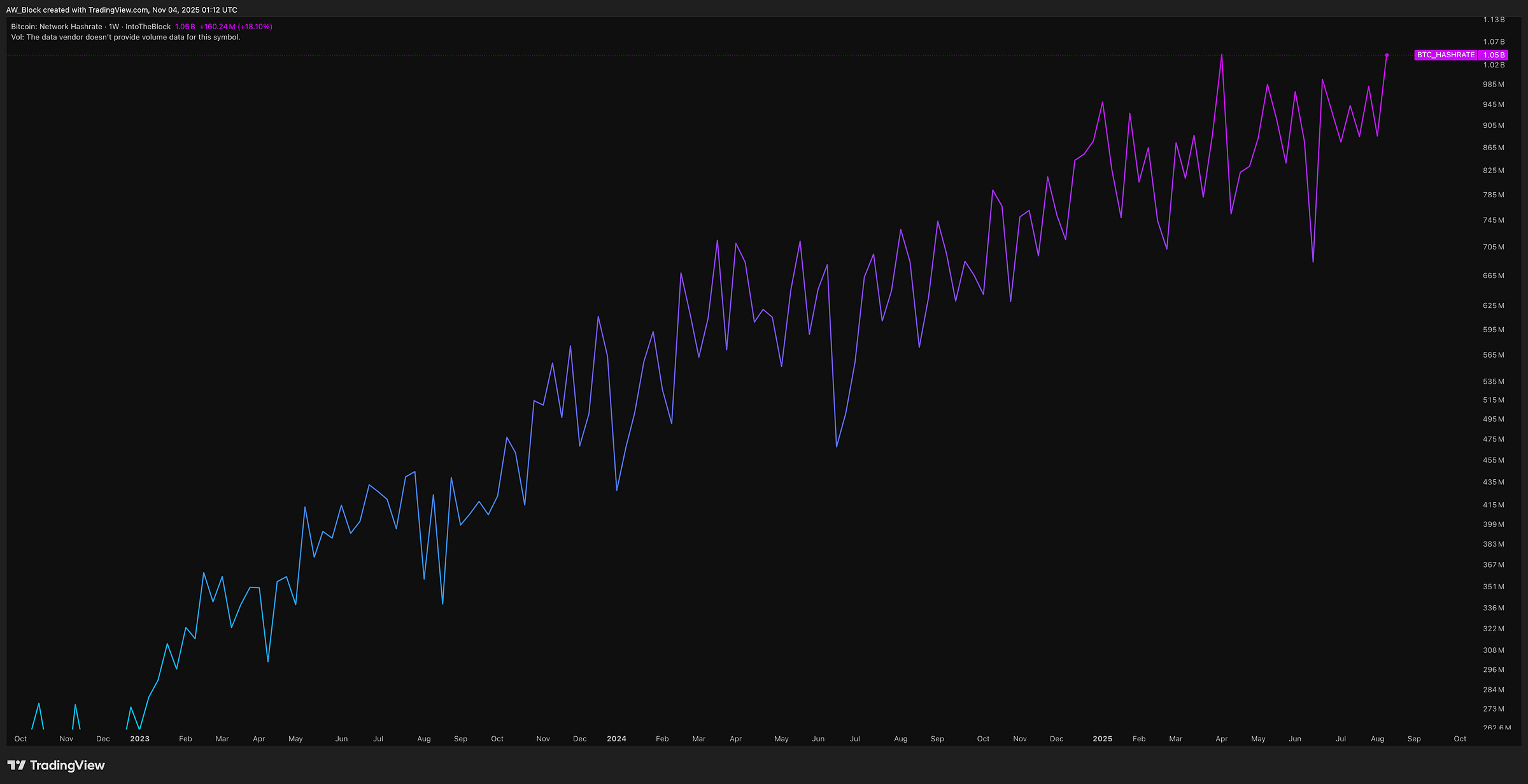Viewport: 1528px width, 784px height.
Task: Click the TradingView logo icon
Action: (17, 766)
